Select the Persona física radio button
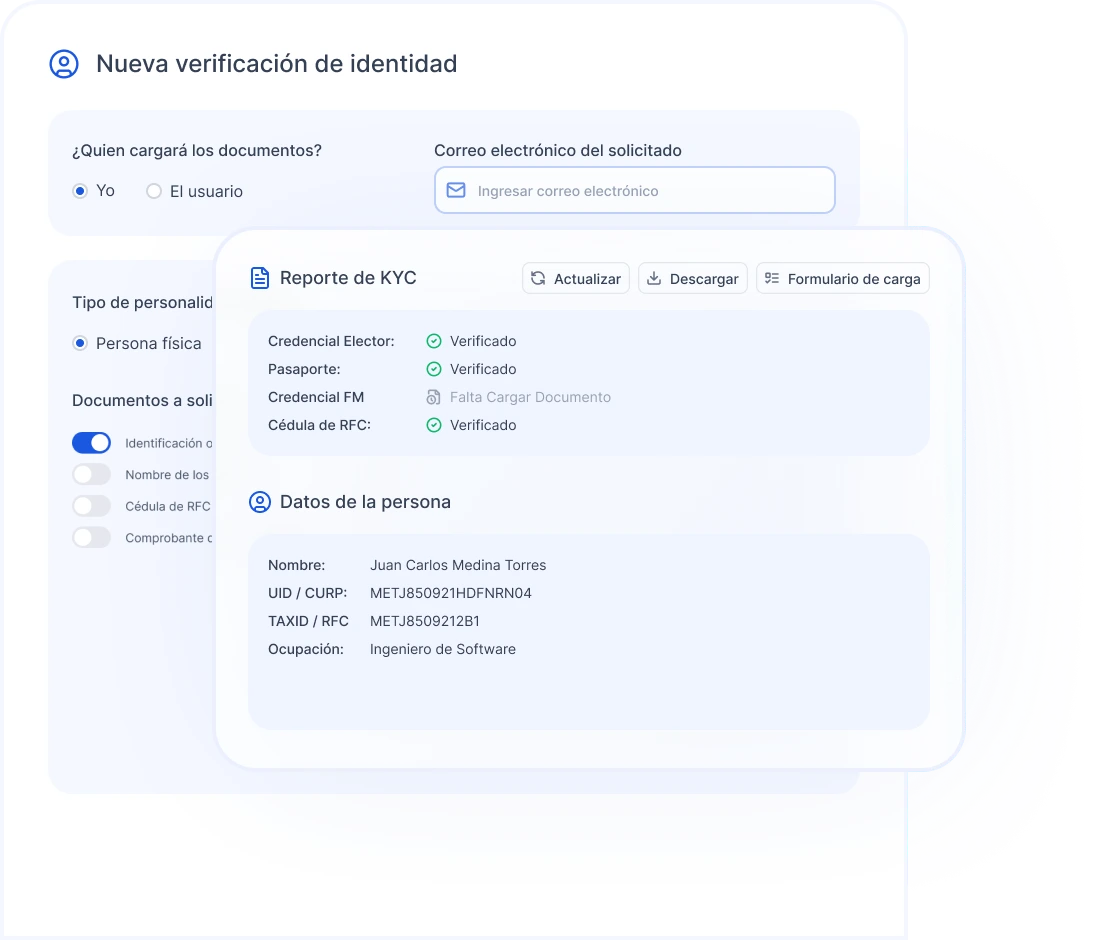This screenshot has height=940, width=1118. (x=80, y=343)
